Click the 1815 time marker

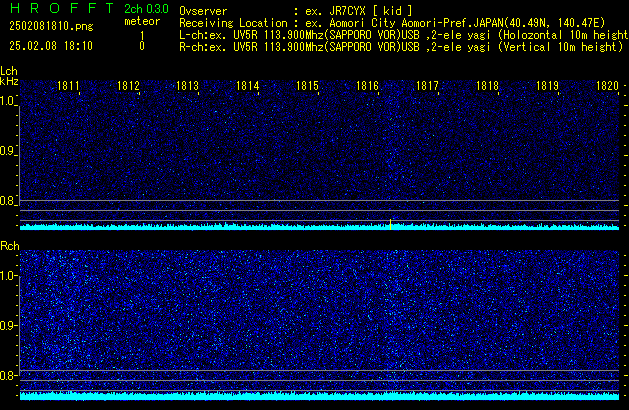tap(307, 86)
